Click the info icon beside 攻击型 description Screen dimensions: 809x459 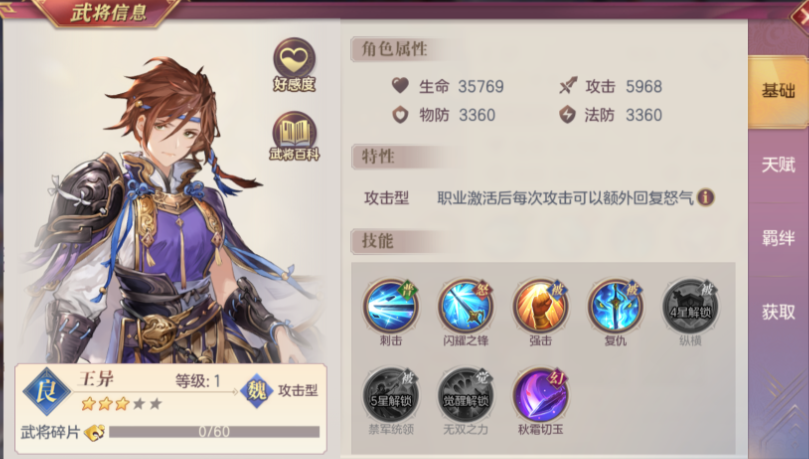[705, 197]
